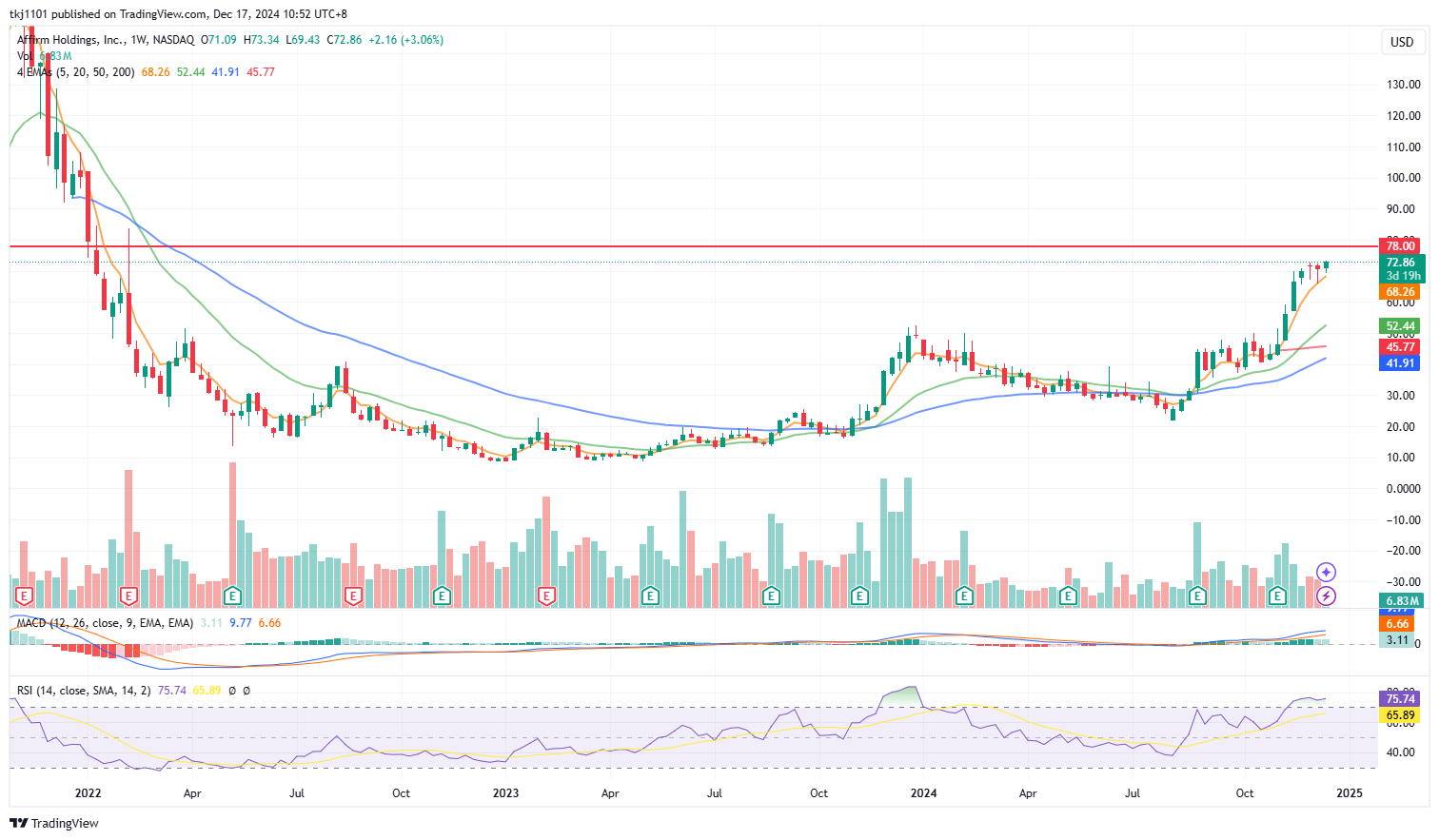Click the green 52.44 value in EMA legend
1439x840 pixels.
190,72
